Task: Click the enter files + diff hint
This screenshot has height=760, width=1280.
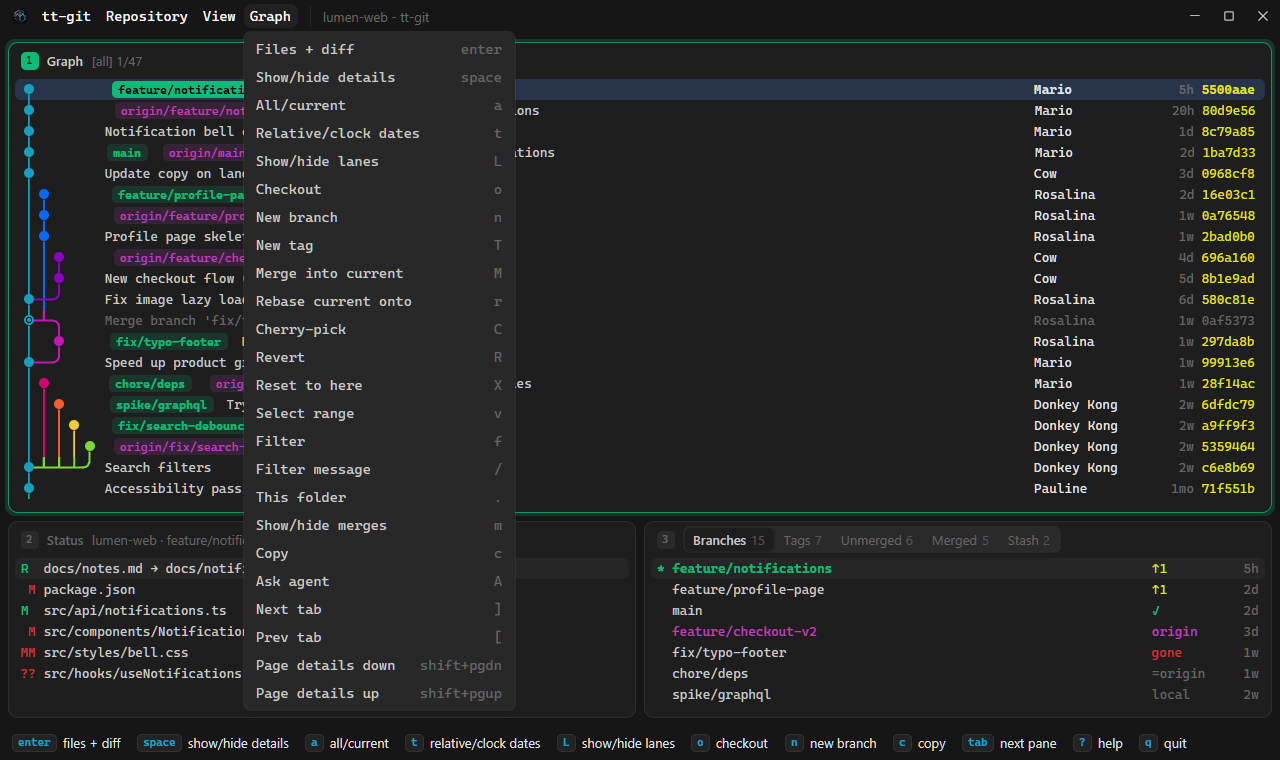Action: 67,743
